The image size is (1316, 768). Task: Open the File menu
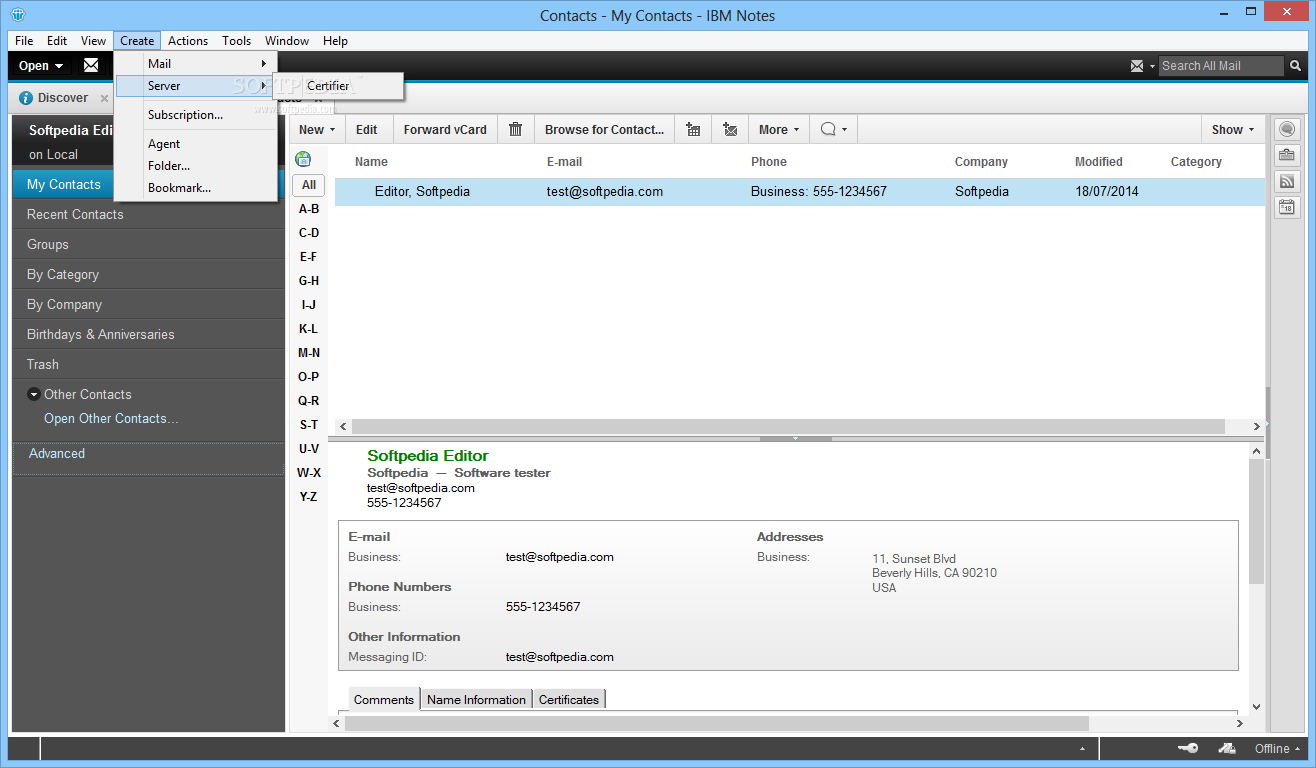coord(24,41)
